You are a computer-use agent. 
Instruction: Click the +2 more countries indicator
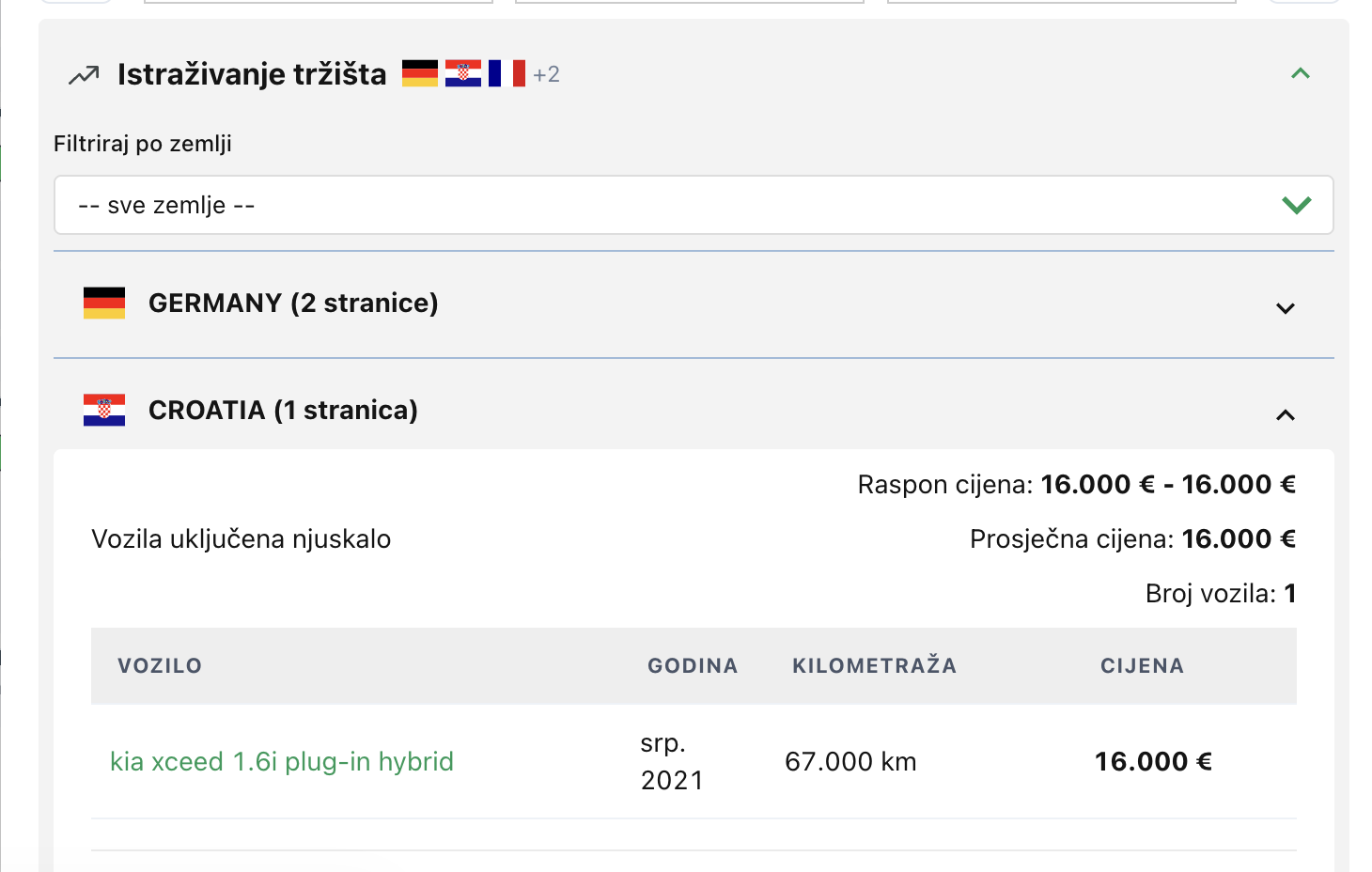pyautogui.click(x=546, y=74)
